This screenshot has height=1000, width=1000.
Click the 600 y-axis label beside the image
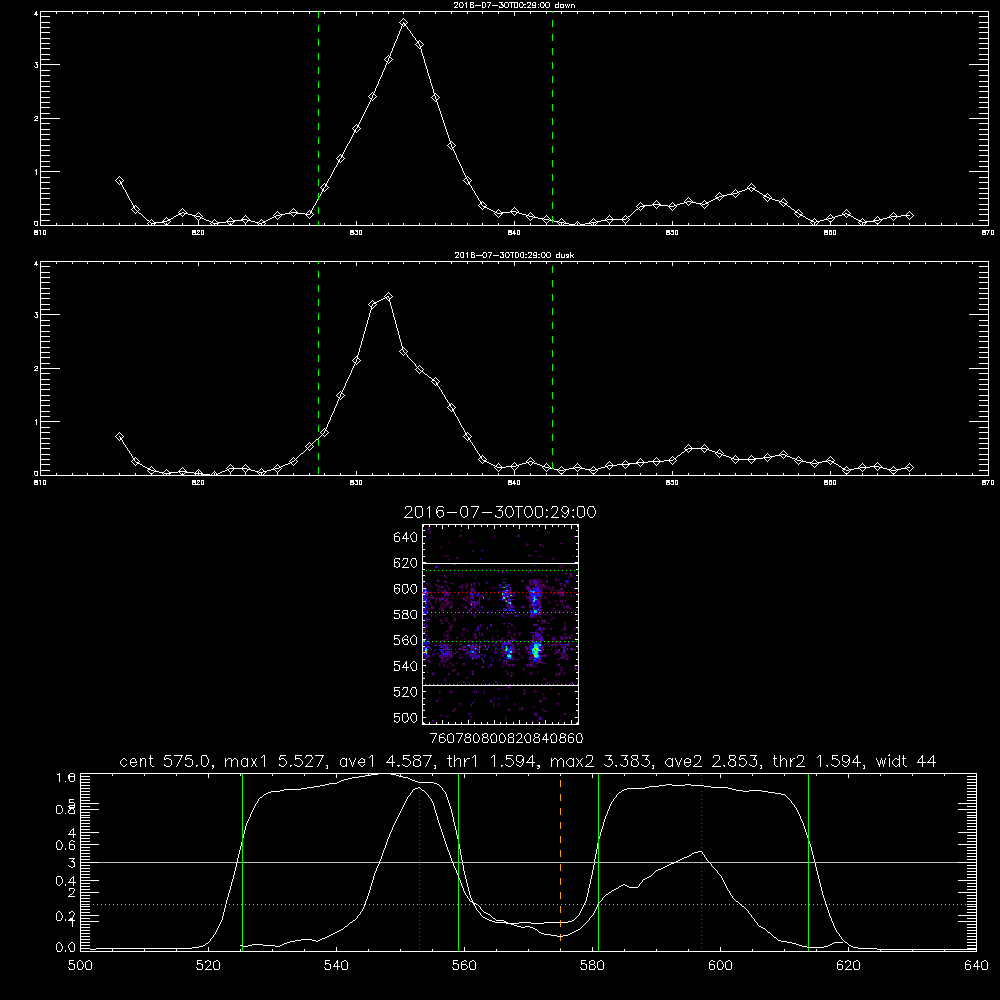(x=406, y=589)
